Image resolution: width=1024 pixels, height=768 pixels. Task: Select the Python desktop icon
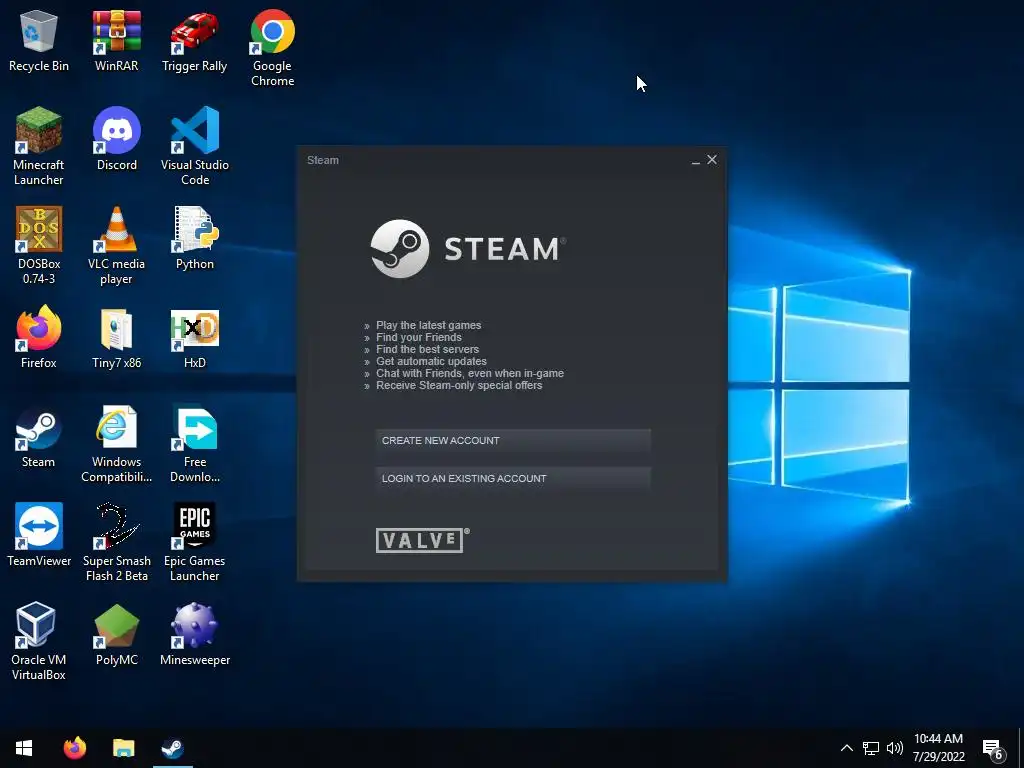click(195, 238)
